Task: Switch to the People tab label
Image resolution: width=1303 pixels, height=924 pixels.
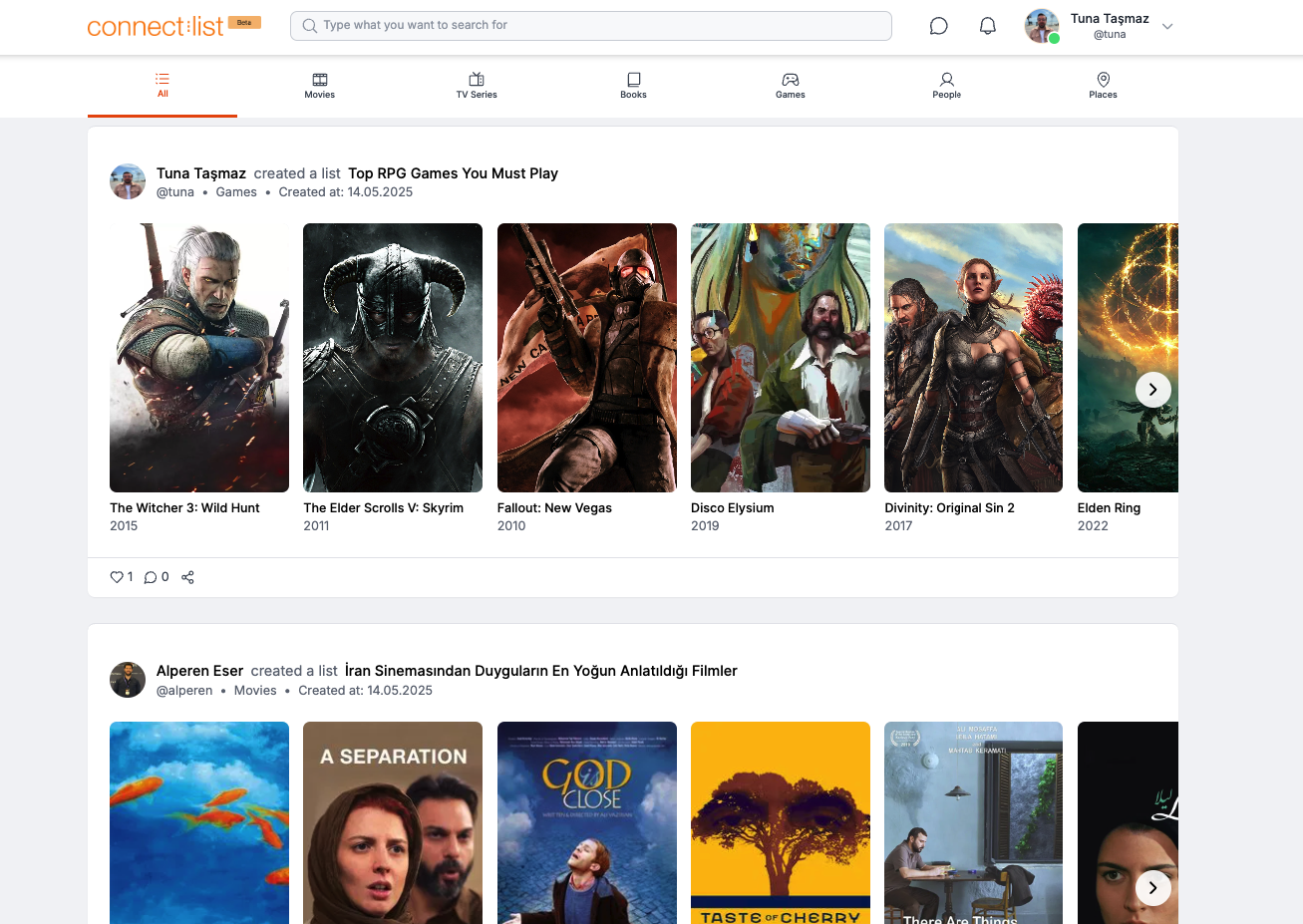Action: coord(947,95)
